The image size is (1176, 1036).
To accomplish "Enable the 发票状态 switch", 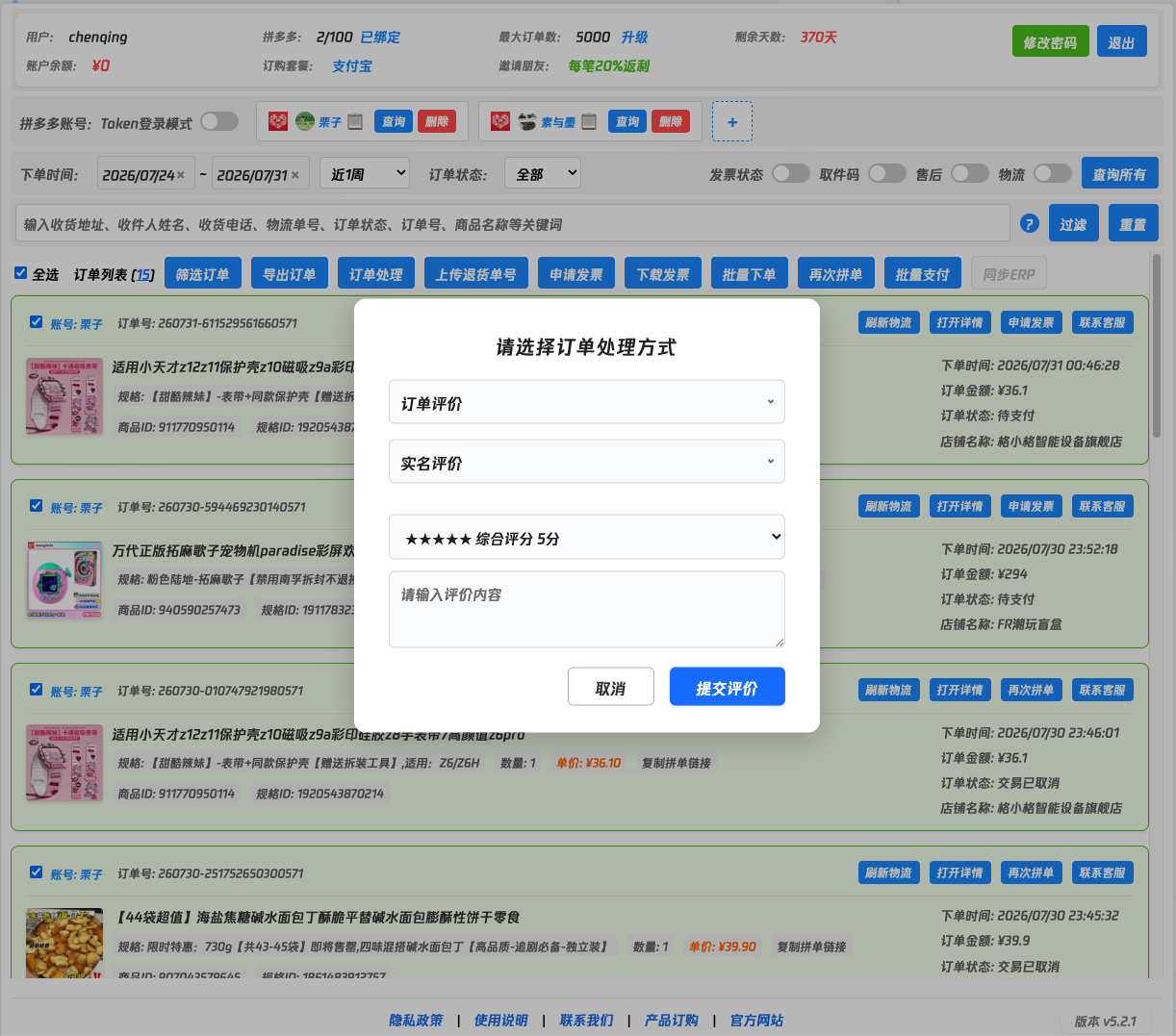I will tap(791, 173).
